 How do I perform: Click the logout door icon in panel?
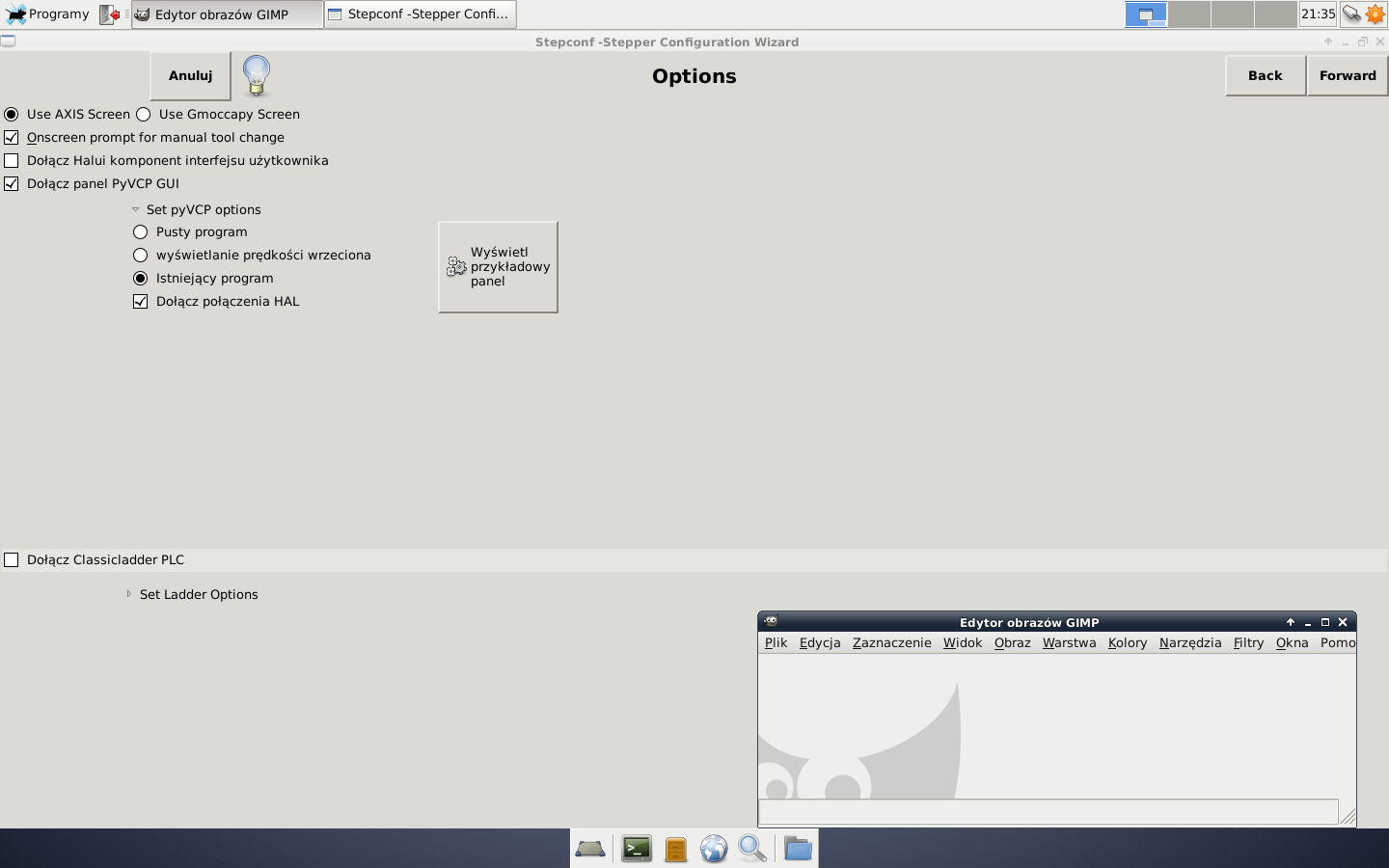click(110, 14)
